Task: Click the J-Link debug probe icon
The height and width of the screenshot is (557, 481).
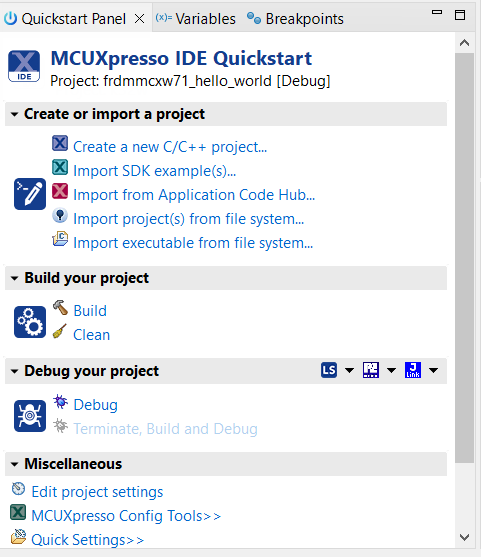Action: (x=413, y=370)
